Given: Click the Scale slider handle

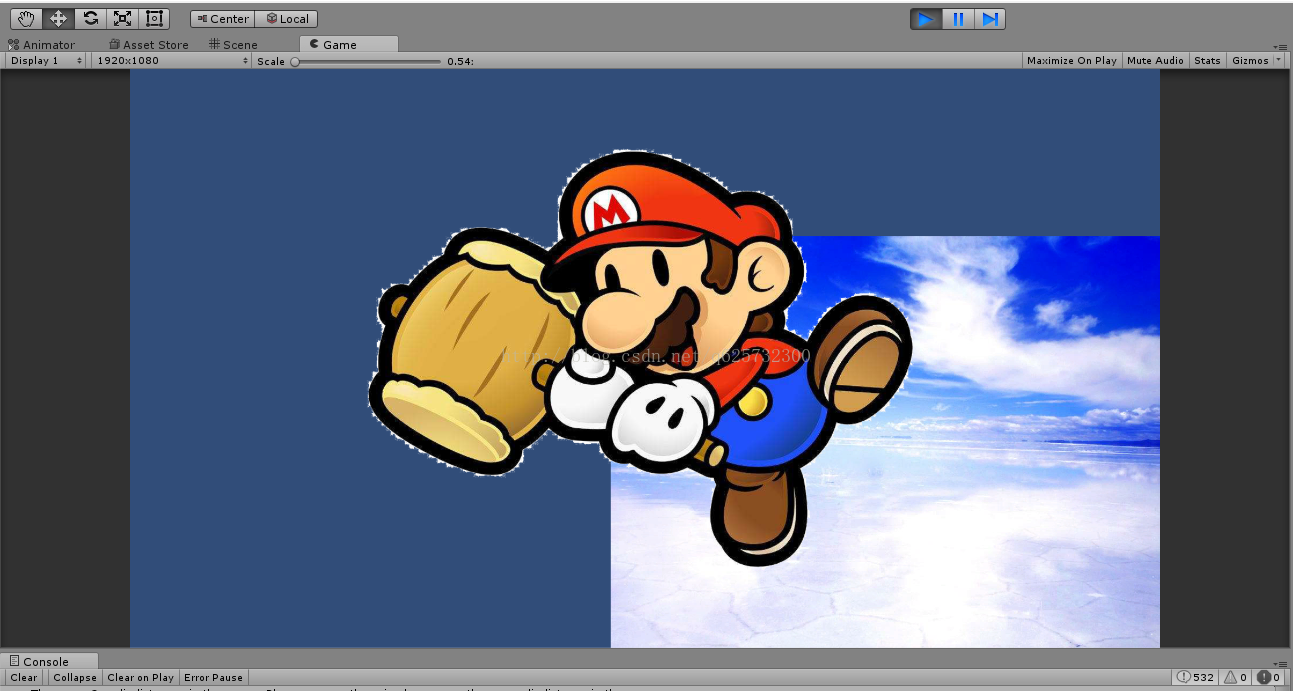Looking at the screenshot, I should [x=295, y=61].
